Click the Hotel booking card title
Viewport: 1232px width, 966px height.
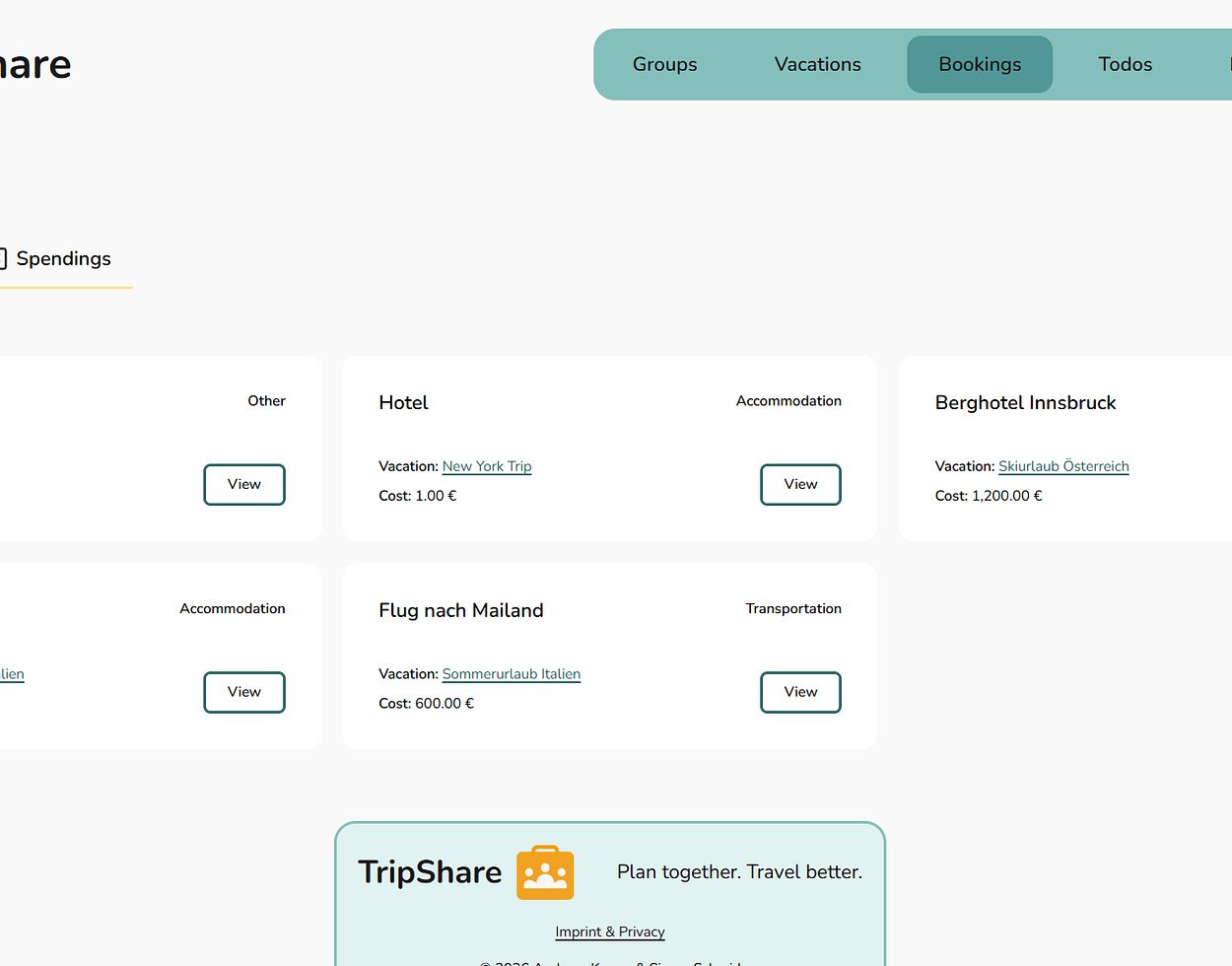tap(403, 403)
